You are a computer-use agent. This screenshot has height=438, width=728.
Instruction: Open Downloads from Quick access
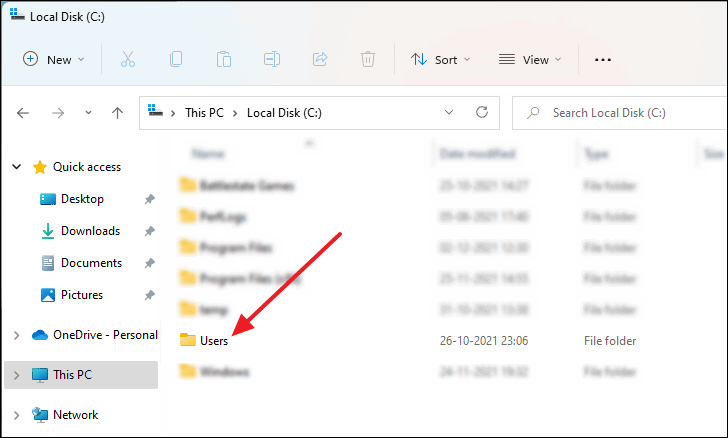(91, 231)
